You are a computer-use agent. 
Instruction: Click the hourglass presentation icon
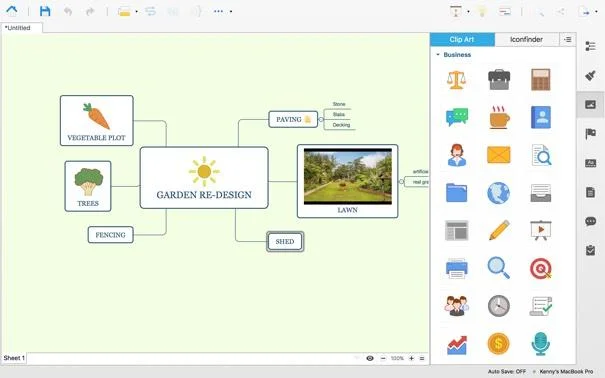[x=456, y=12]
